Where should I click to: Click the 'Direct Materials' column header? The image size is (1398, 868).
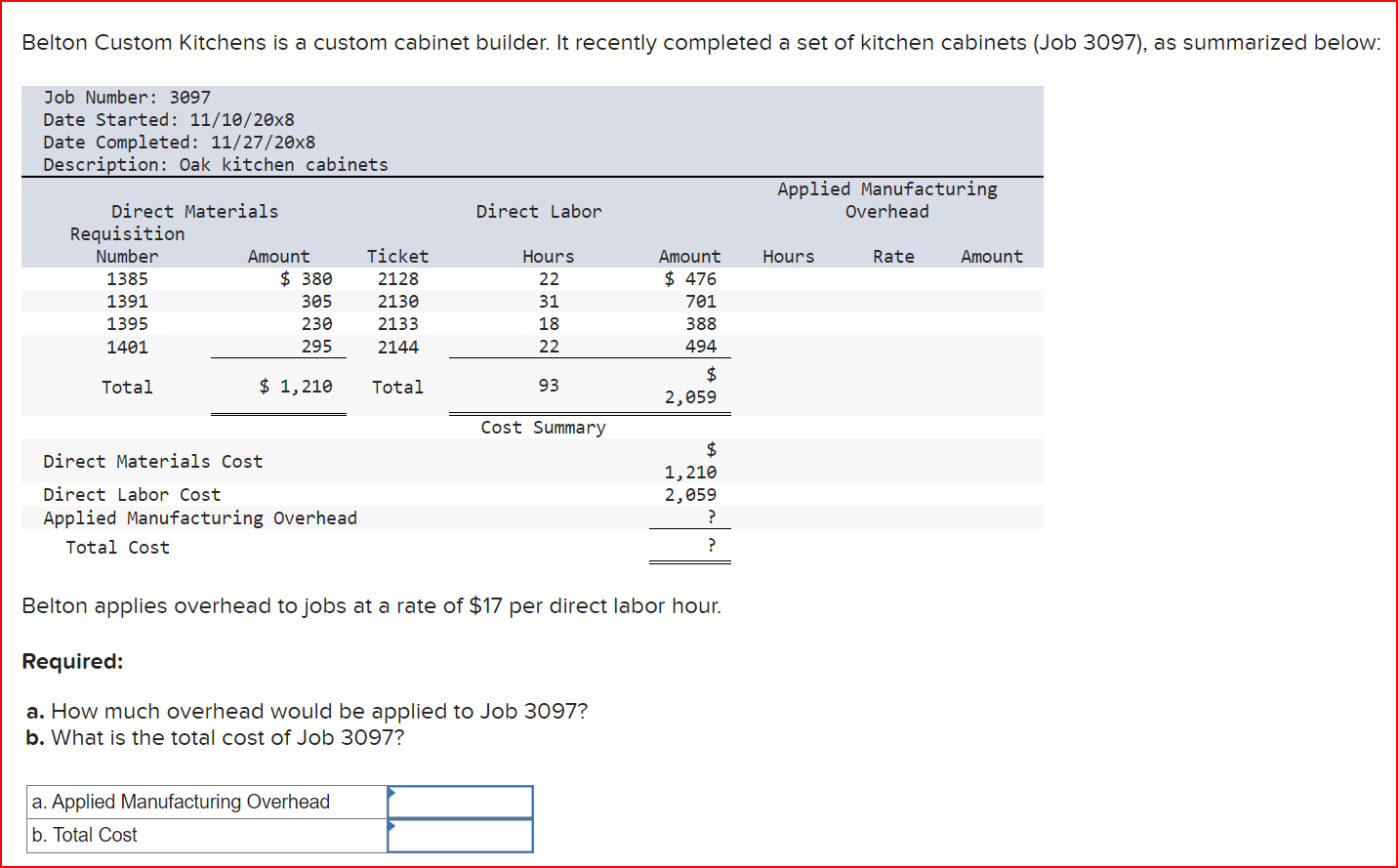point(194,212)
